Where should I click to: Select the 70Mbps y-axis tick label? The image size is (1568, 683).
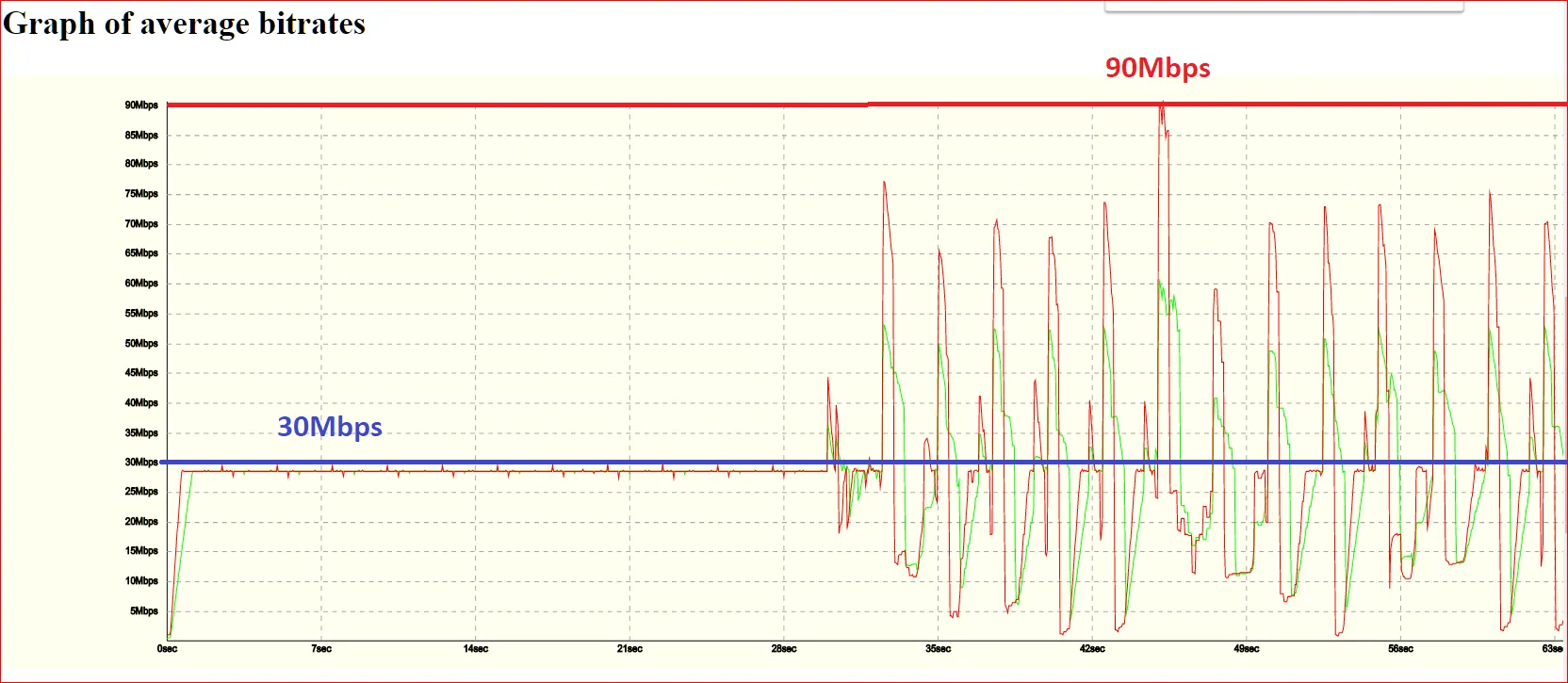pos(141,224)
